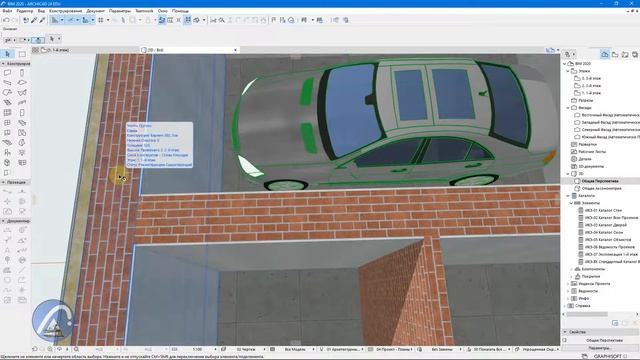Open the Конструирование menu
The height and width of the screenshot is (360, 640).
65,11
